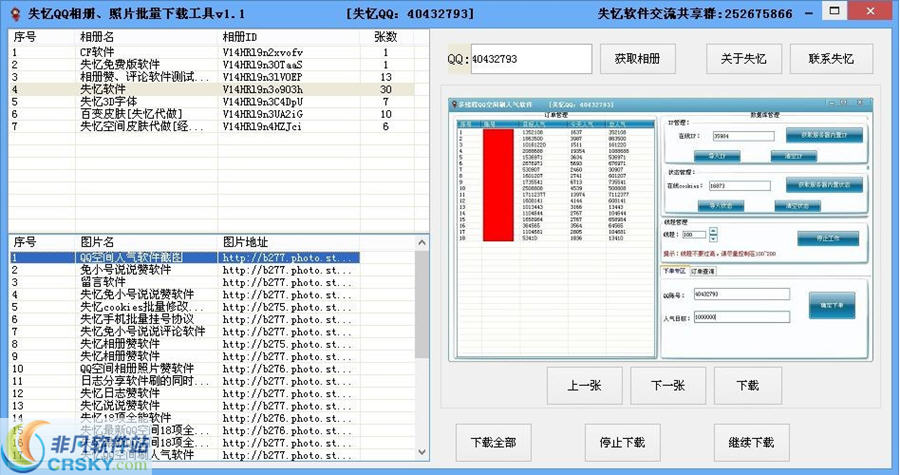900x475 pixels.
Task: Select album 失忆空间皮肤代做
Action: 211,126
